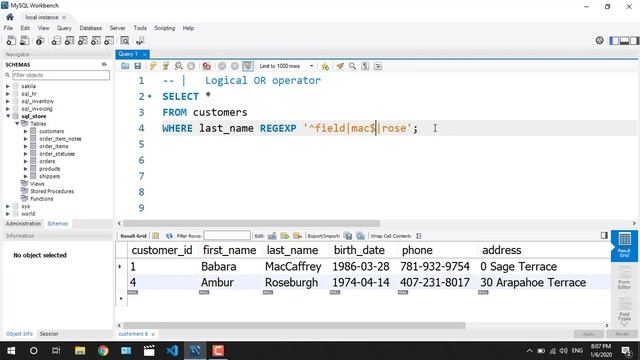
Task: Expand the orders table node
Action: [x=26, y=161]
